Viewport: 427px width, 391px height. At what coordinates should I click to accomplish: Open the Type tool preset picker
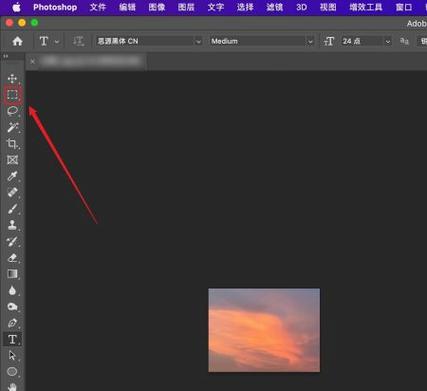click(49, 41)
